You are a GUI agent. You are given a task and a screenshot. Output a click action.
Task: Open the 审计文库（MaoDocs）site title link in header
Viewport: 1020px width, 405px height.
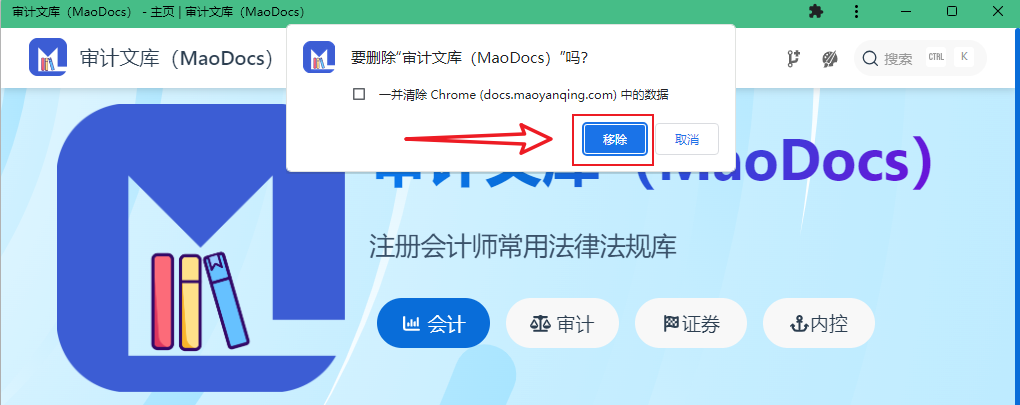[176, 58]
